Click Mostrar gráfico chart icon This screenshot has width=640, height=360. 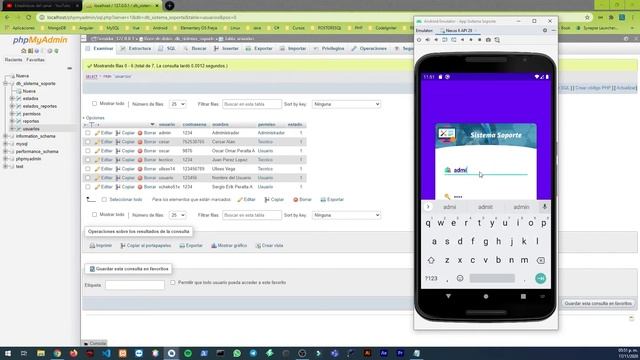pyautogui.click(x=213, y=246)
